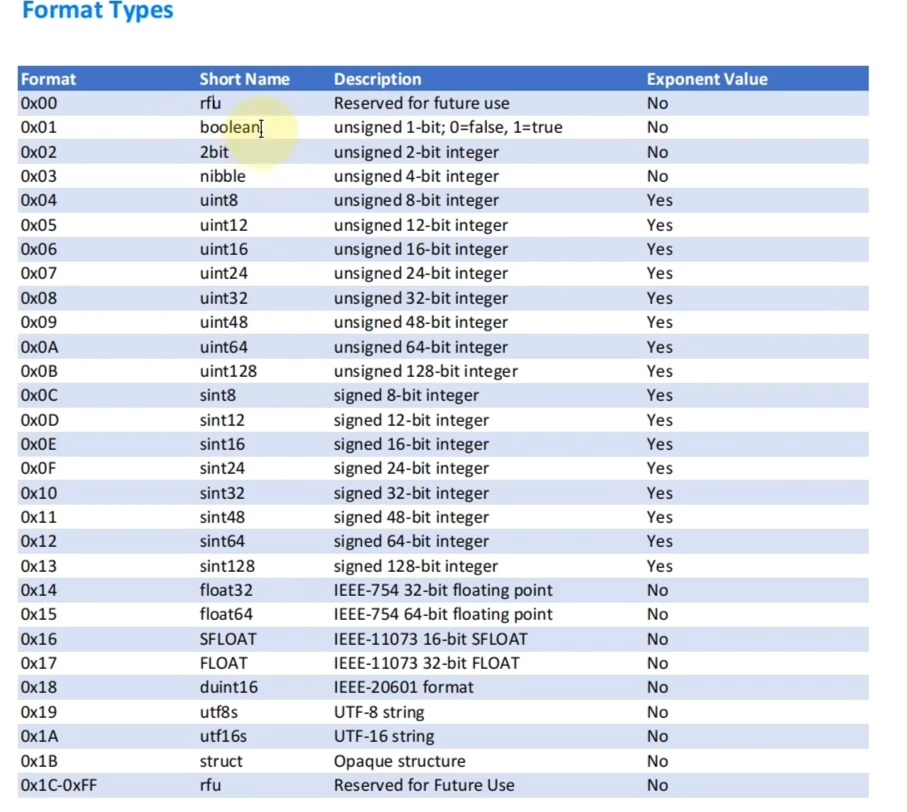Image resolution: width=907 pixels, height=812 pixels.
Task: Select 'signed 8-bit integer' description
Action: 406,396
